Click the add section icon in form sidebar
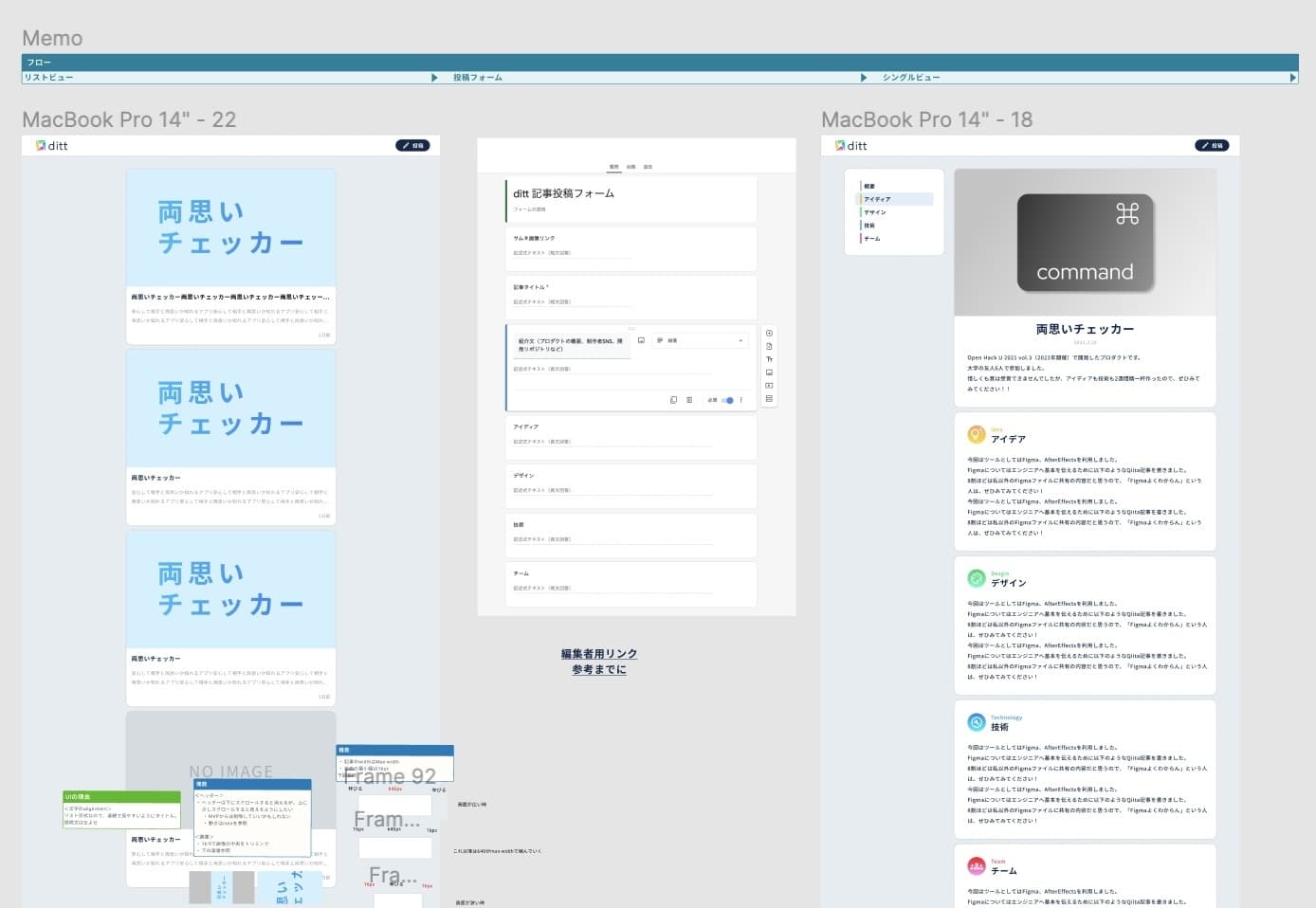 pyautogui.click(x=769, y=399)
